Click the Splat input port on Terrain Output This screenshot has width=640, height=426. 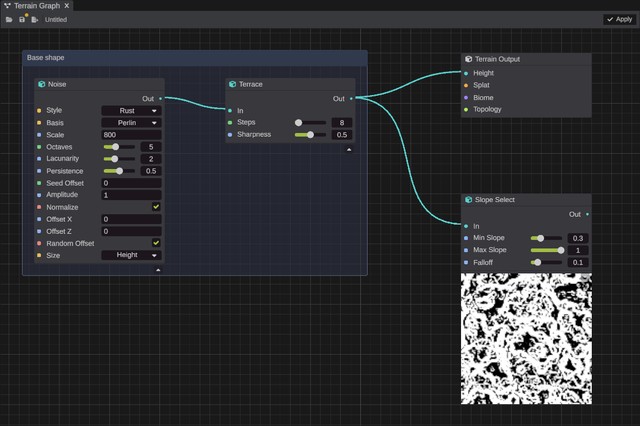466,85
